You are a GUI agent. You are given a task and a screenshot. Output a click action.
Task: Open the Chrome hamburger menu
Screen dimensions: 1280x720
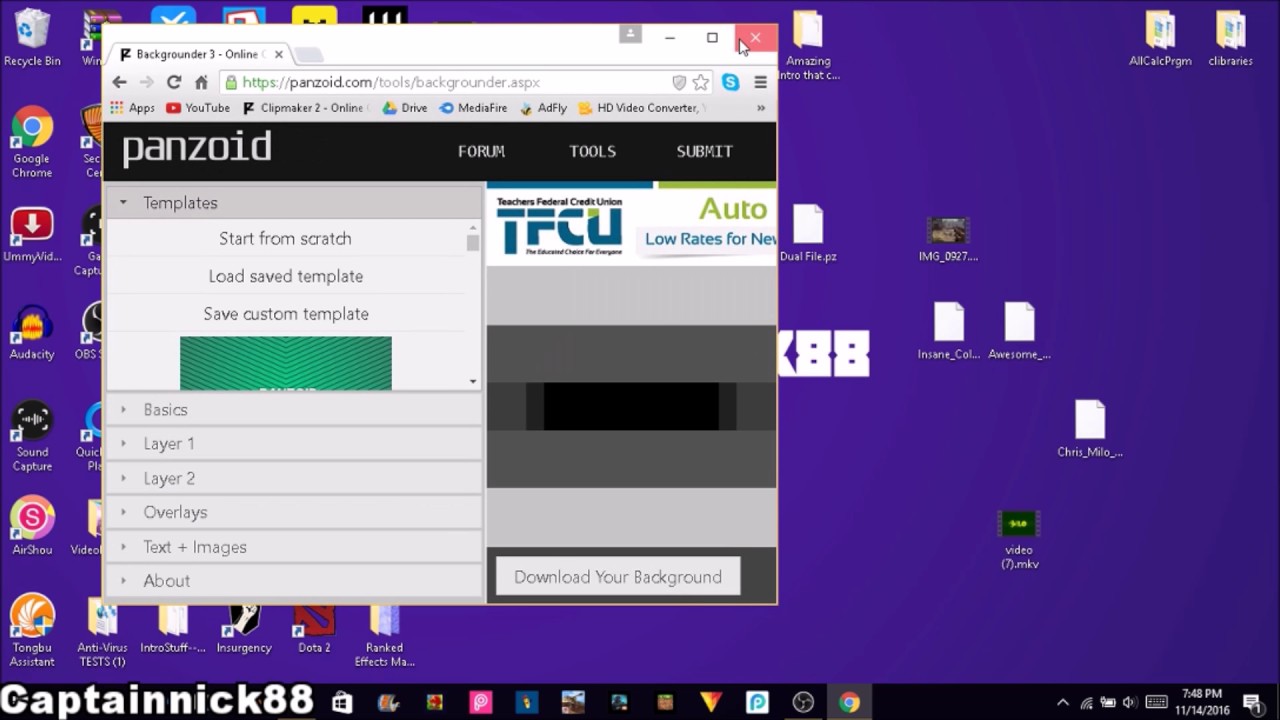pos(760,83)
